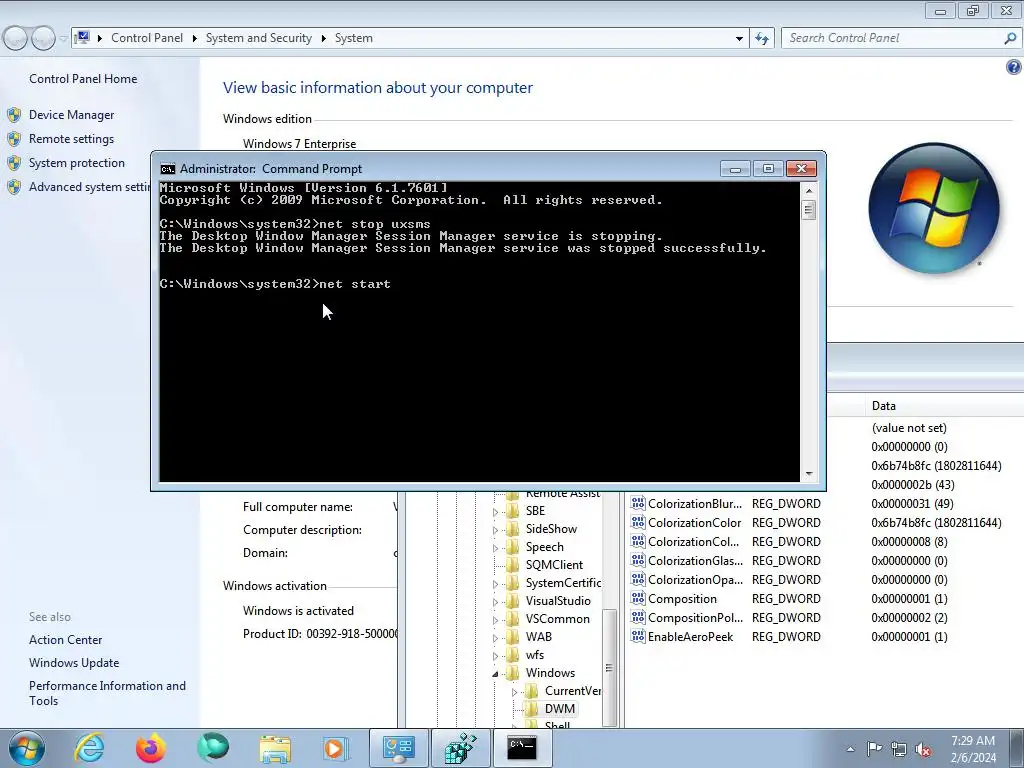This screenshot has height=768, width=1024.
Task: Show hidden tray icons arrow
Action: [850, 749]
